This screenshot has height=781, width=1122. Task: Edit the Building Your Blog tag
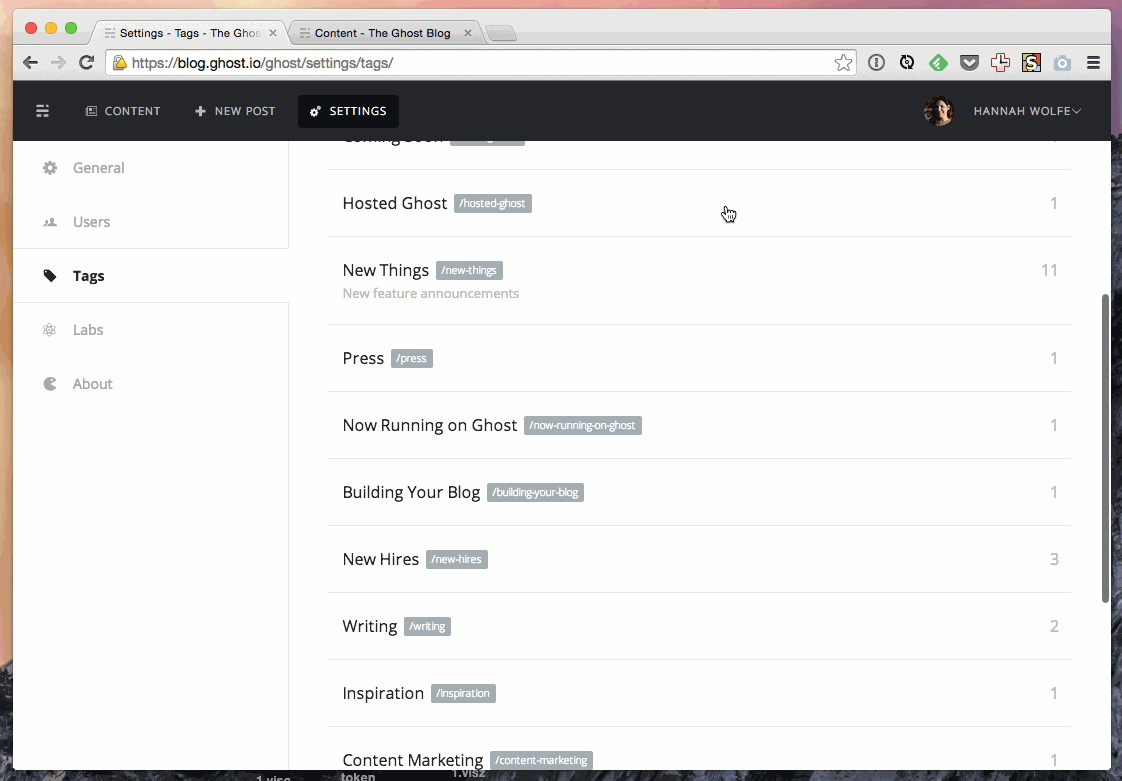(699, 493)
